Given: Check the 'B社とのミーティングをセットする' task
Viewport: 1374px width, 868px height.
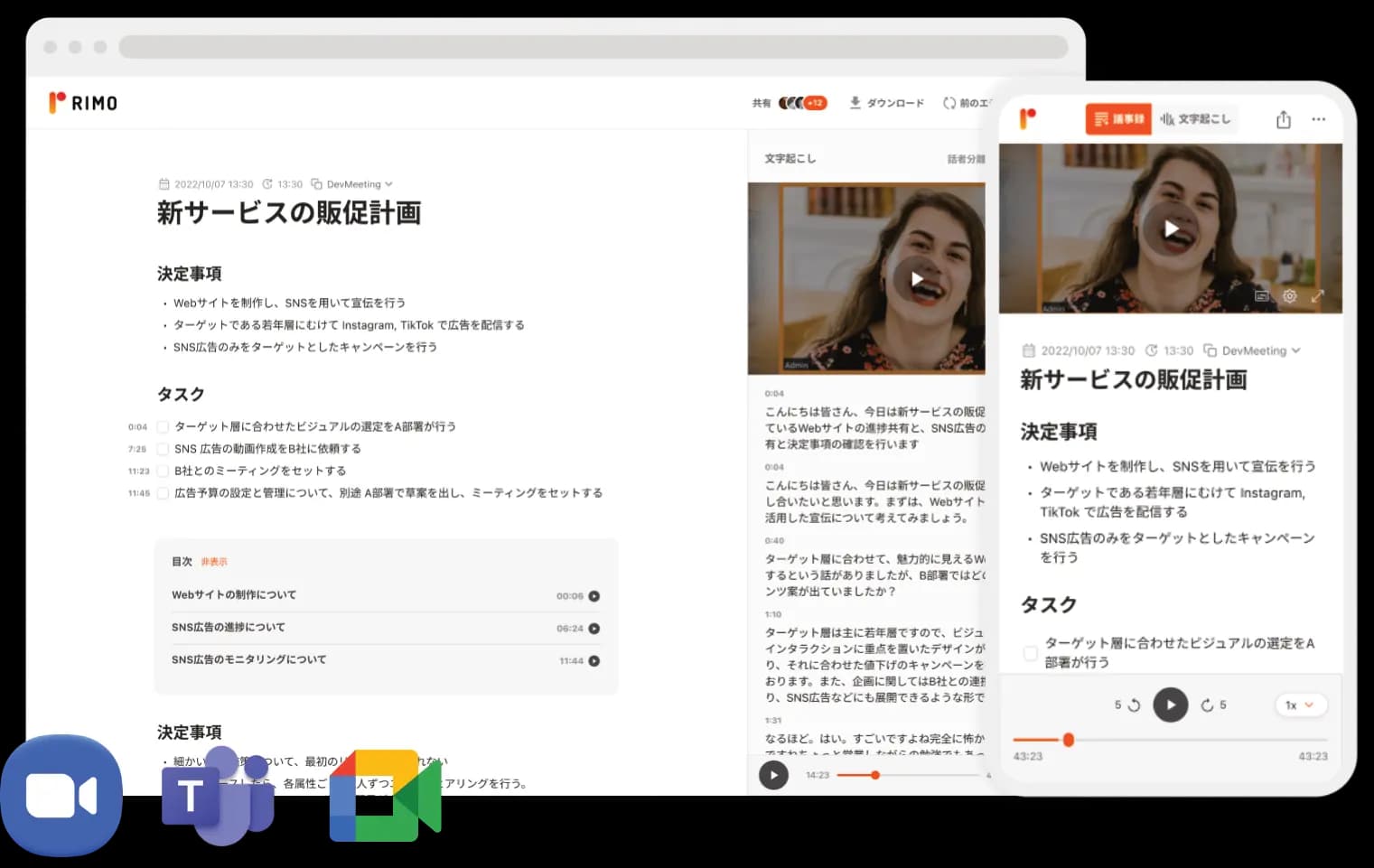Looking at the screenshot, I should (x=162, y=470).
